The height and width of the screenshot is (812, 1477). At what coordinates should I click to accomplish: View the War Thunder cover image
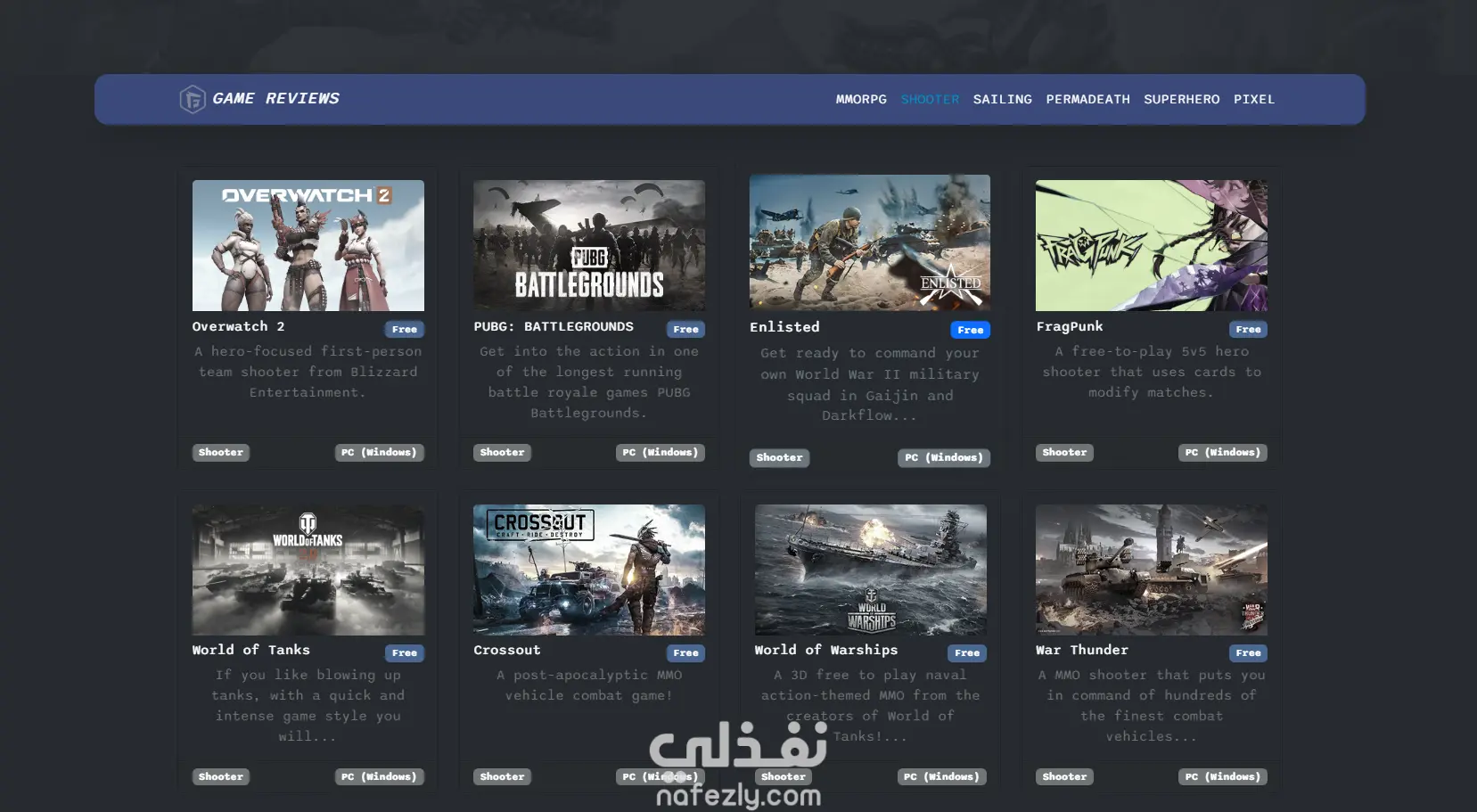coord(1152,570)
